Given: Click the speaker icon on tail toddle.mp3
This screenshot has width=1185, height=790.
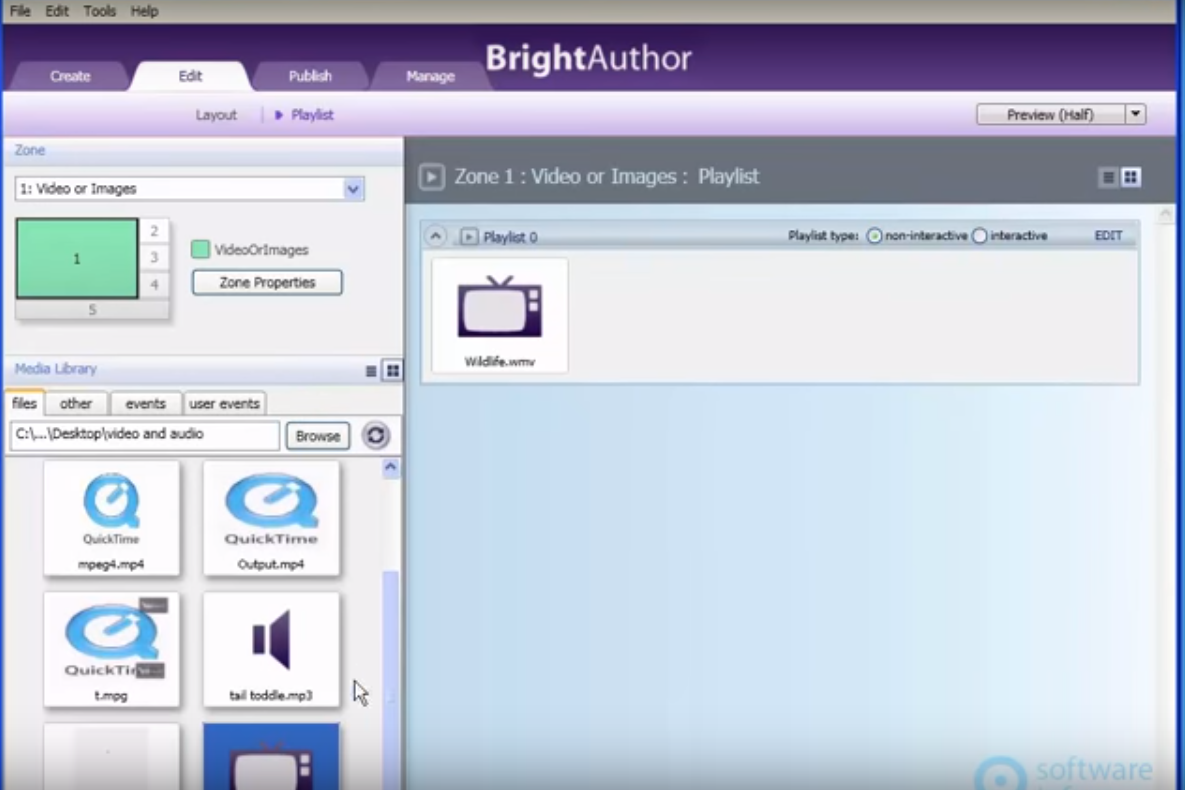Looking at the screenshot, I should point(271,638).
